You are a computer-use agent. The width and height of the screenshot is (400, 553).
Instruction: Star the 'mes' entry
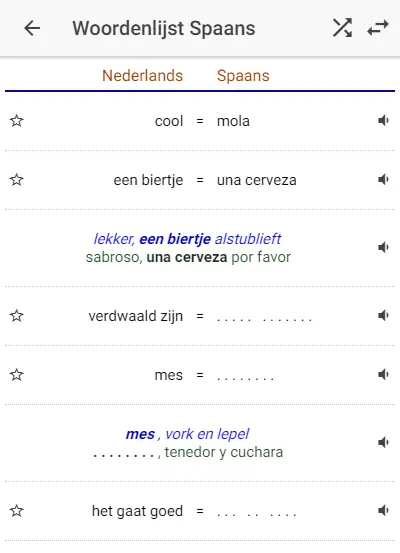[17, 374]
